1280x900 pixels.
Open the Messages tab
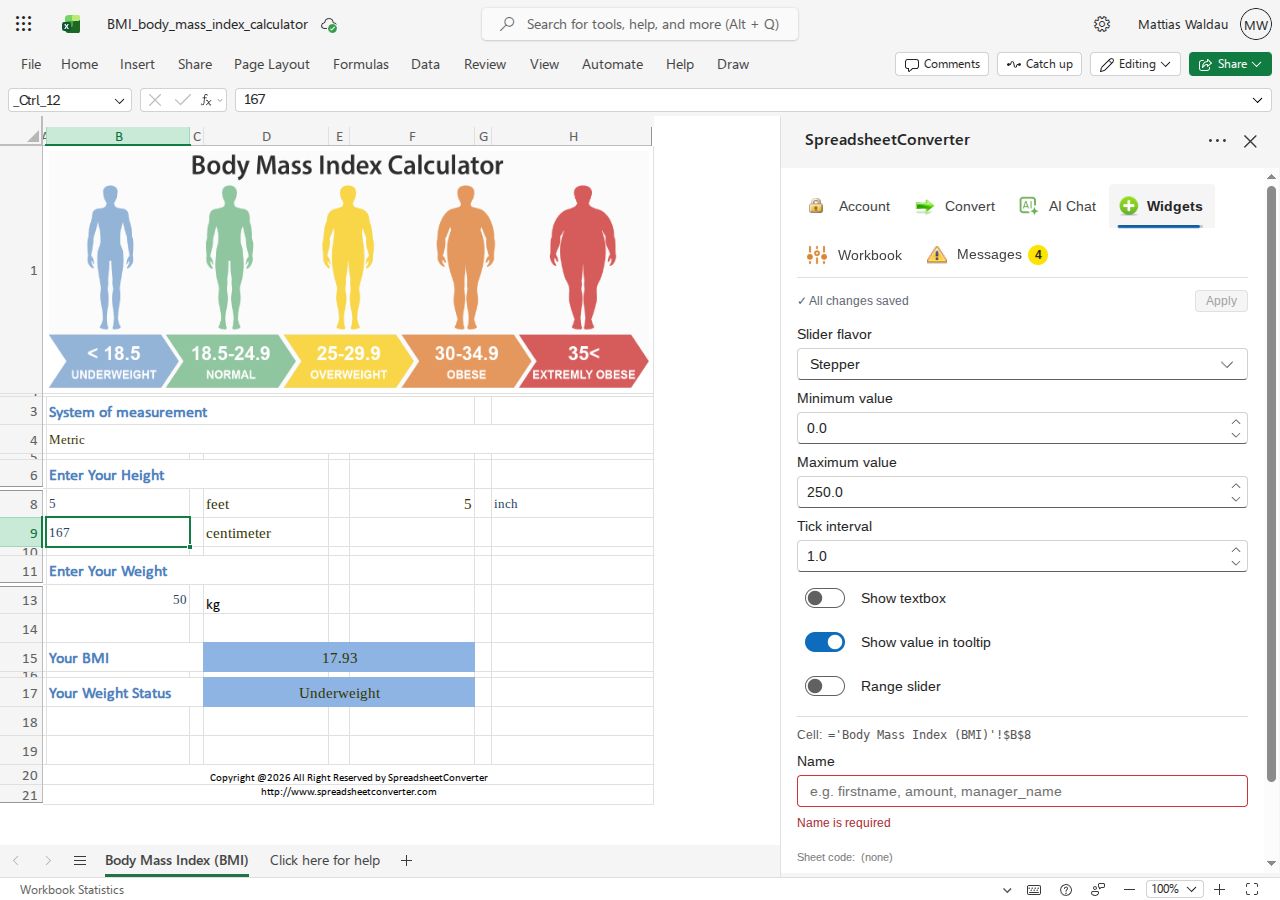click(x=986, y=255)
